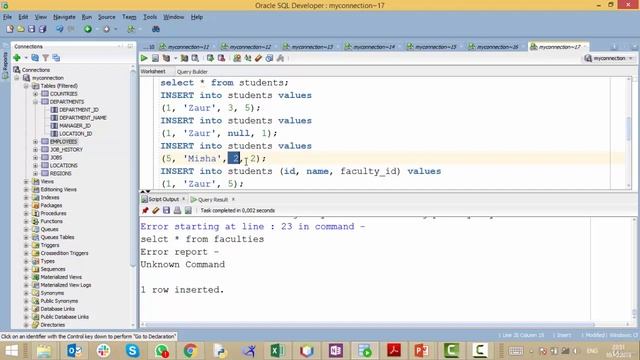
Task: Print the script output with printer icon
Action: [x=177, y=211]
